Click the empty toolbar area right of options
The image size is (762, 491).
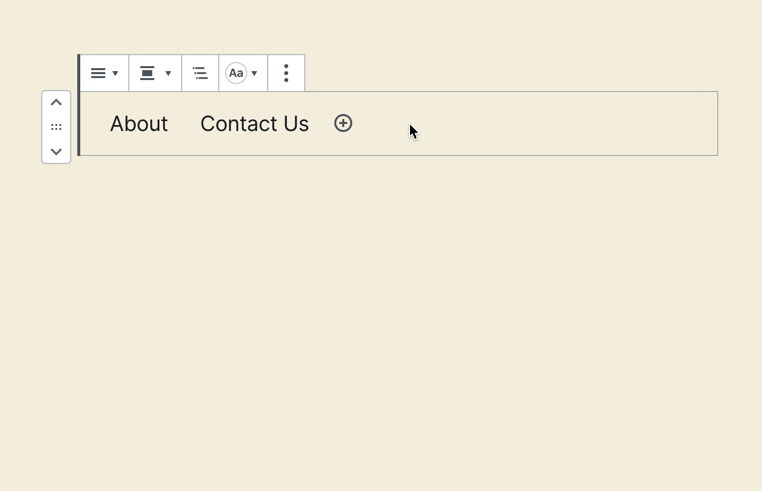click(x=500, y=73)
